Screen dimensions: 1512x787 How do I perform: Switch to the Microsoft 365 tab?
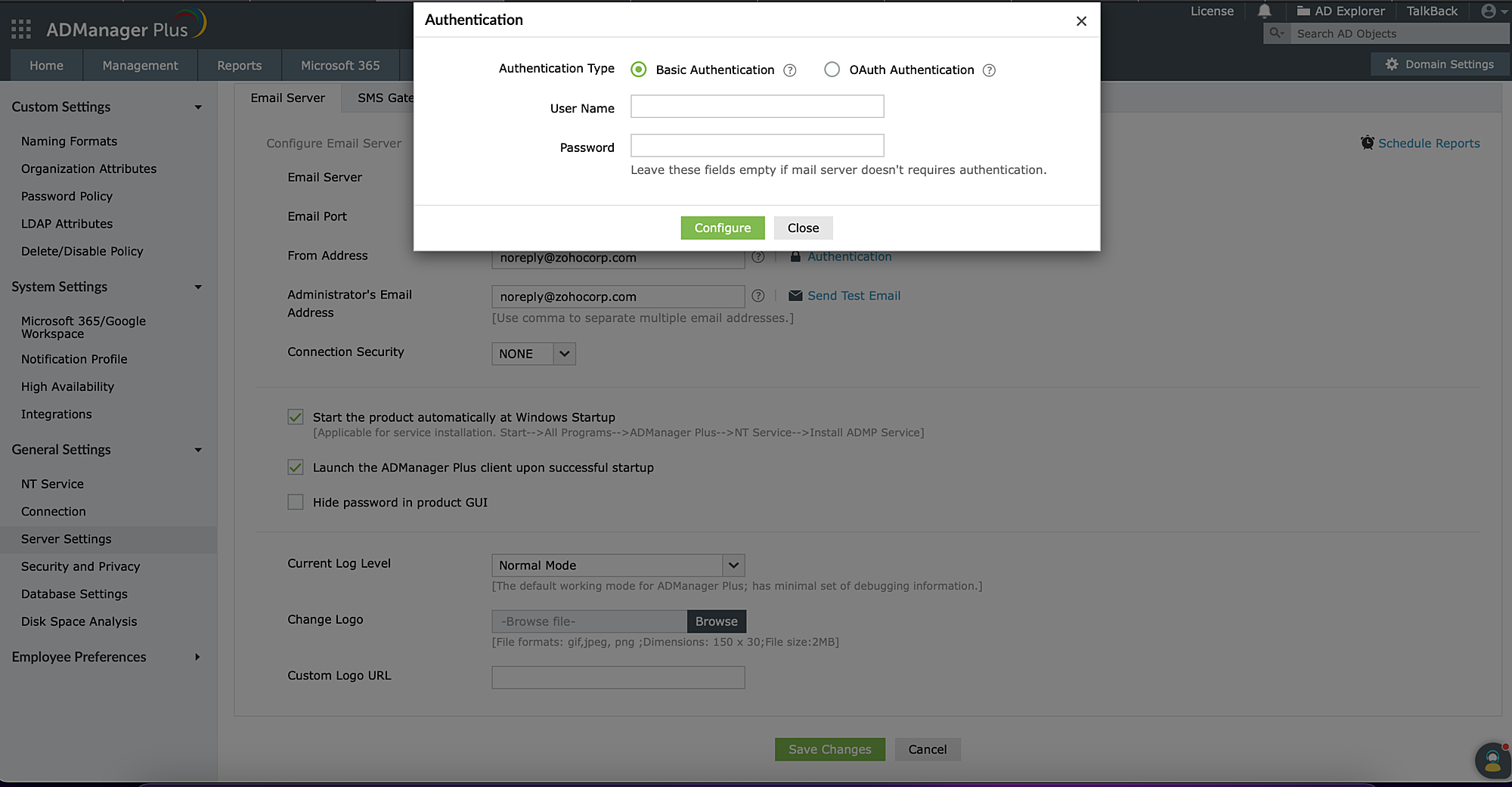coord(340,66)
